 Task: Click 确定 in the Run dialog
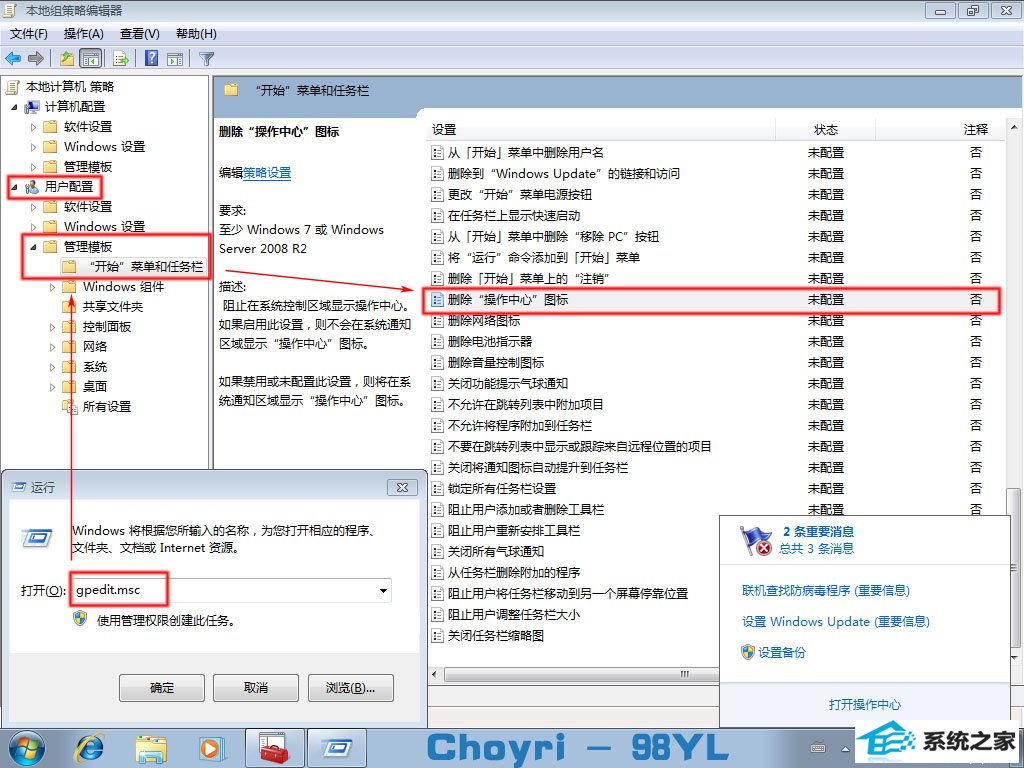point(161,688)
